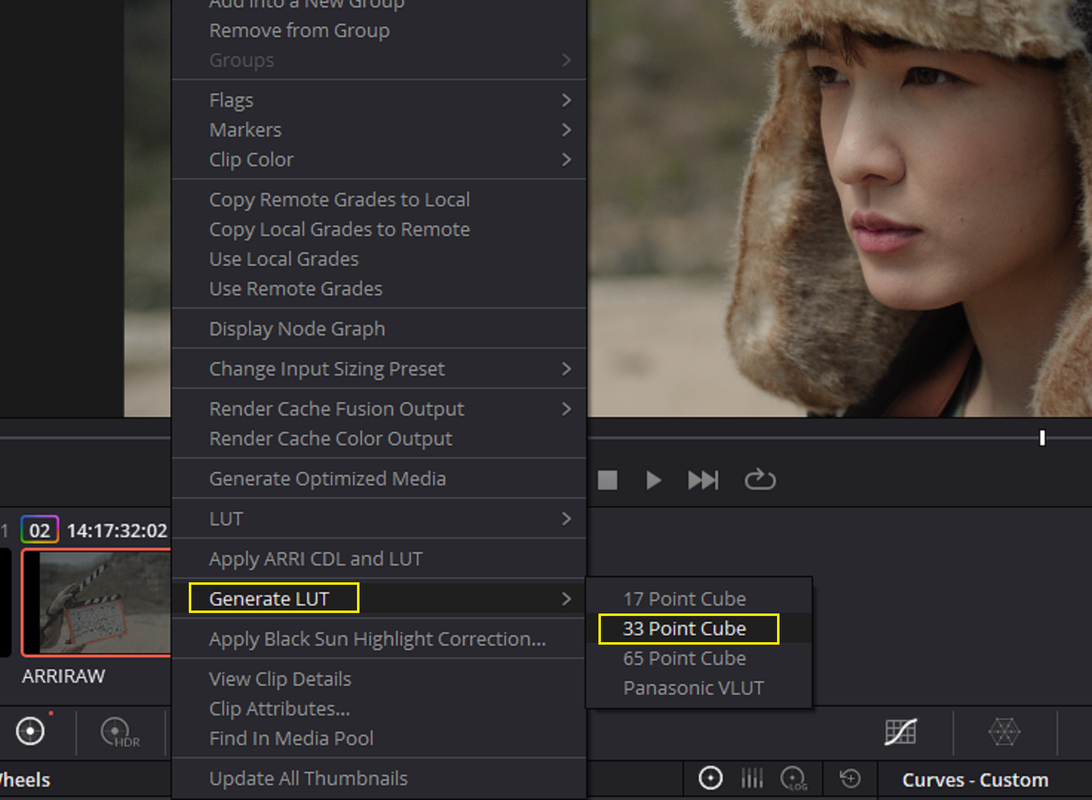
Task: Start playback with the Play button
Action: point(653,480)
